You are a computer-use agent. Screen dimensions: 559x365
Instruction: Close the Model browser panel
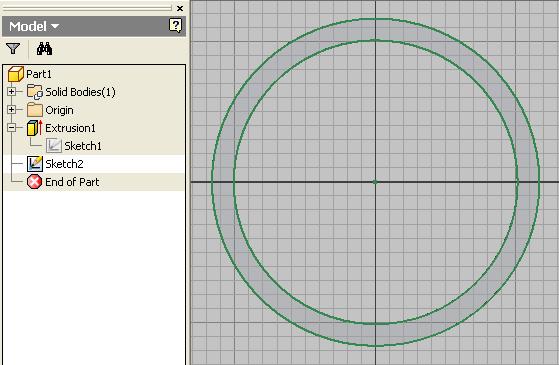point(180,8)
